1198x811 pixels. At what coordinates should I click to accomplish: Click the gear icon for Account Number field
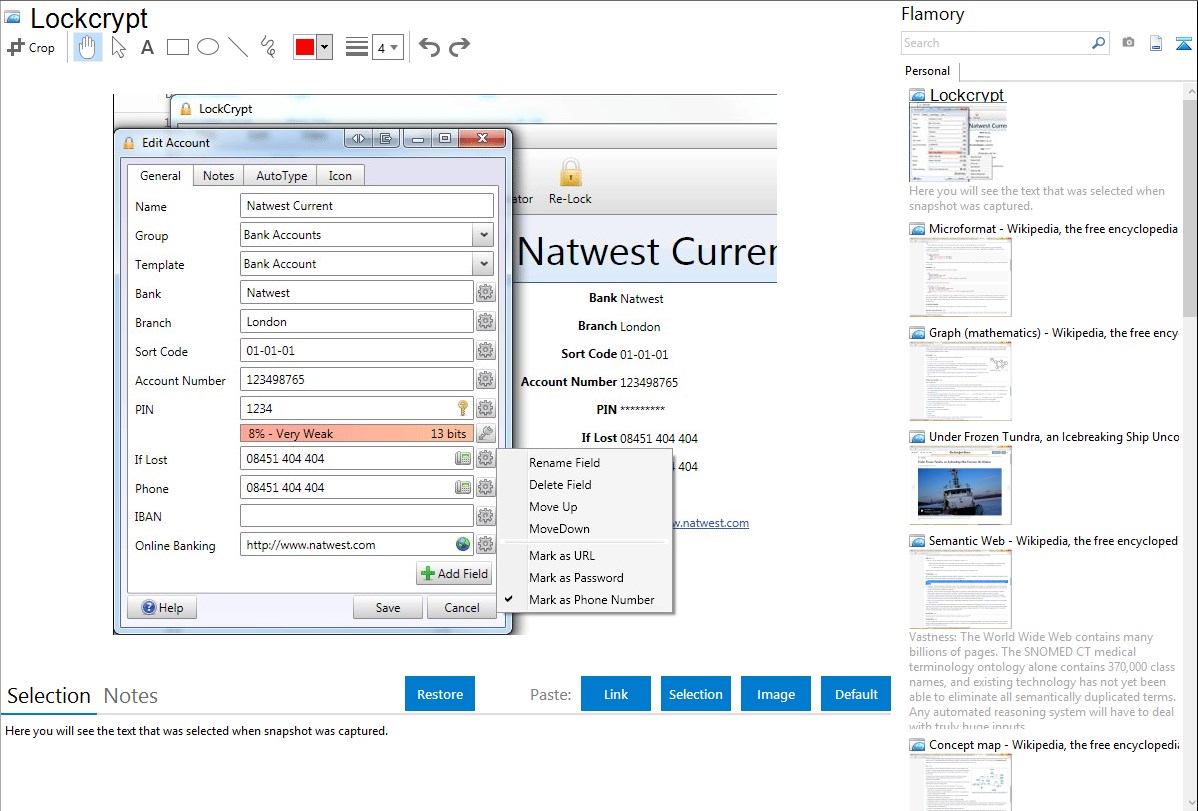point(485,380)
